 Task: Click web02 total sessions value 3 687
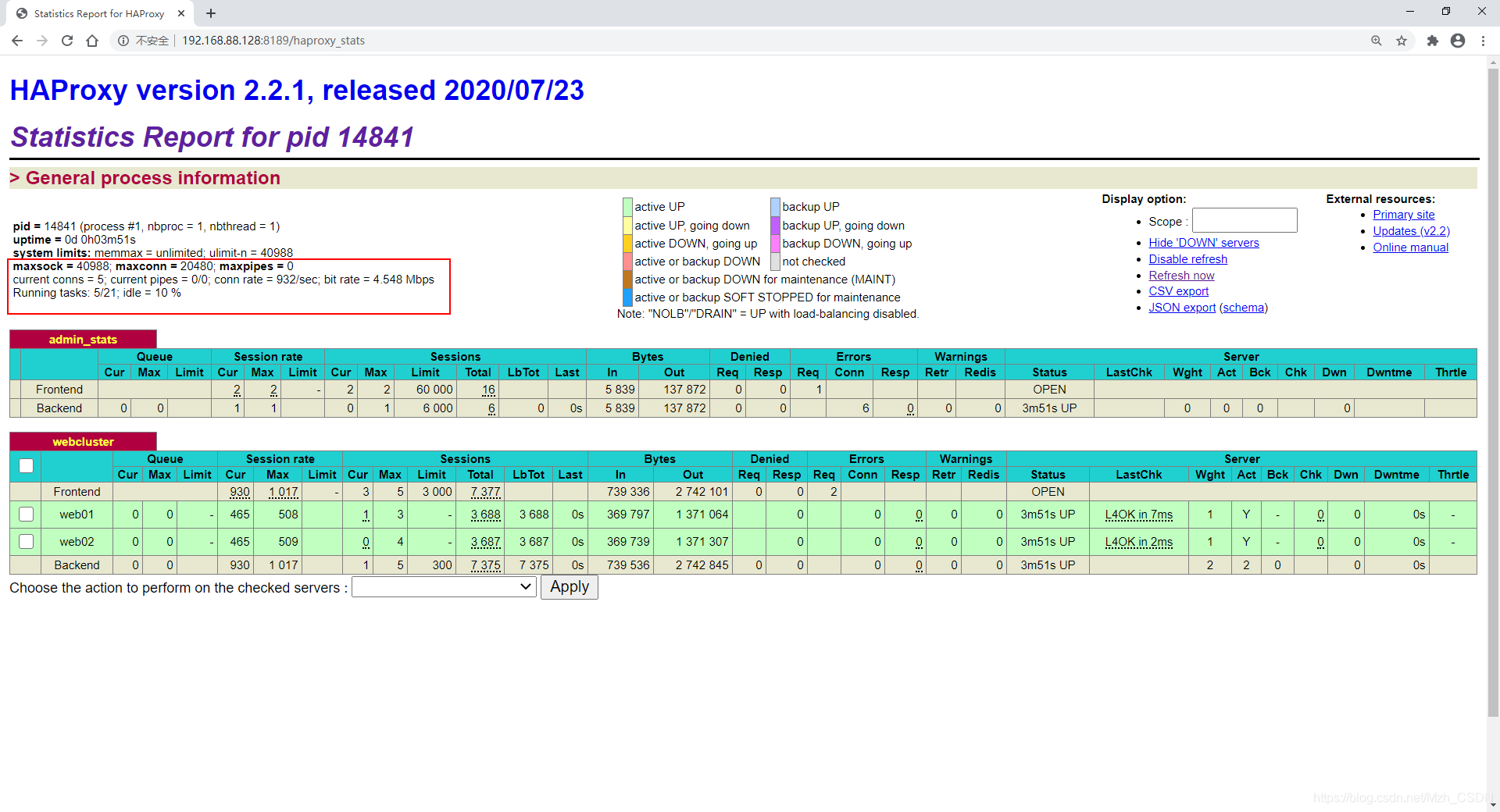coord(485,542)
